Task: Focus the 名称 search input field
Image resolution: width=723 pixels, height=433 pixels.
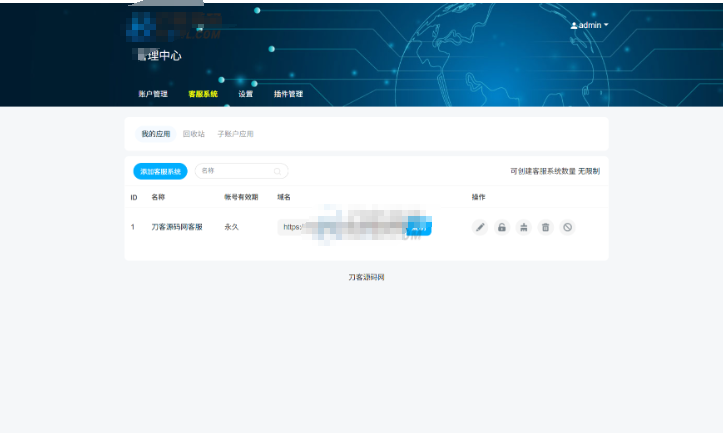Action: (241, 171)
